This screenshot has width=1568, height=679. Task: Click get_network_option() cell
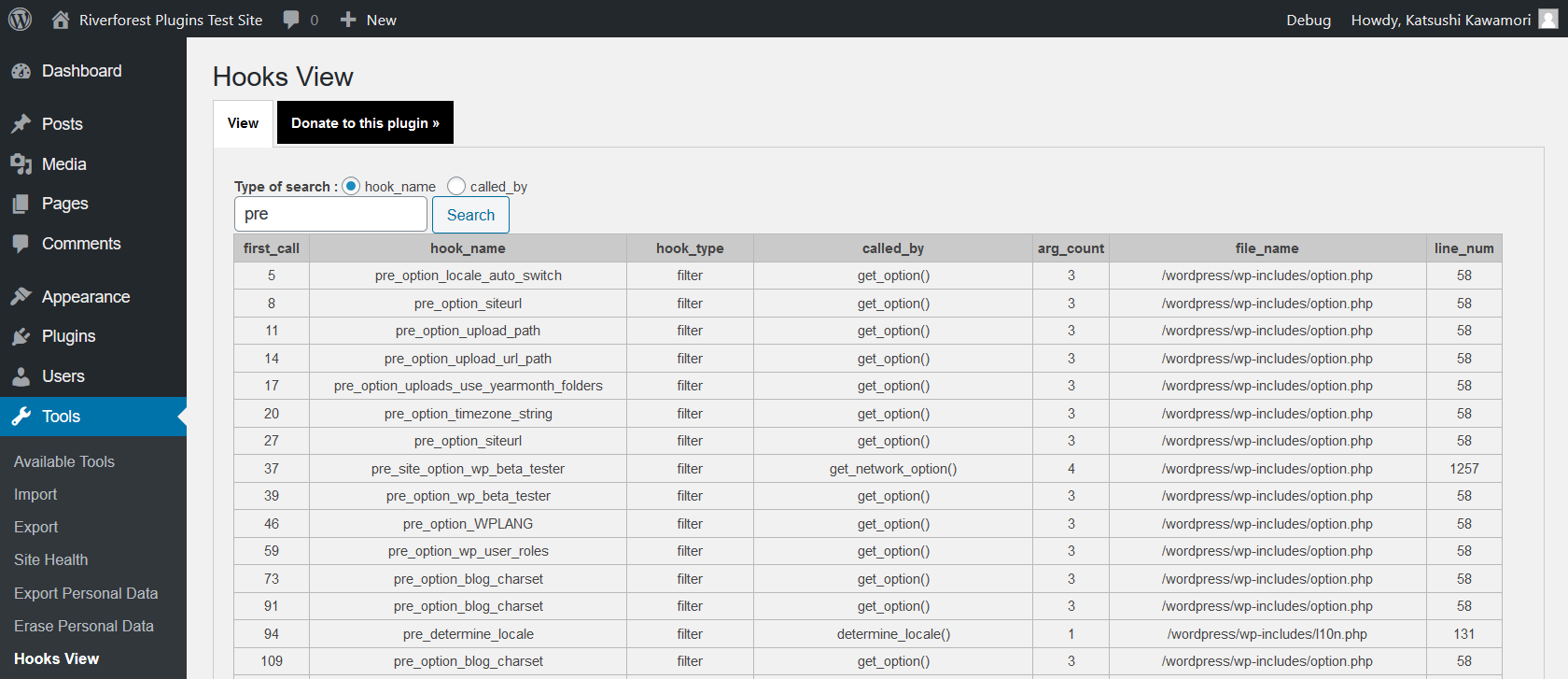pos(893,469)
